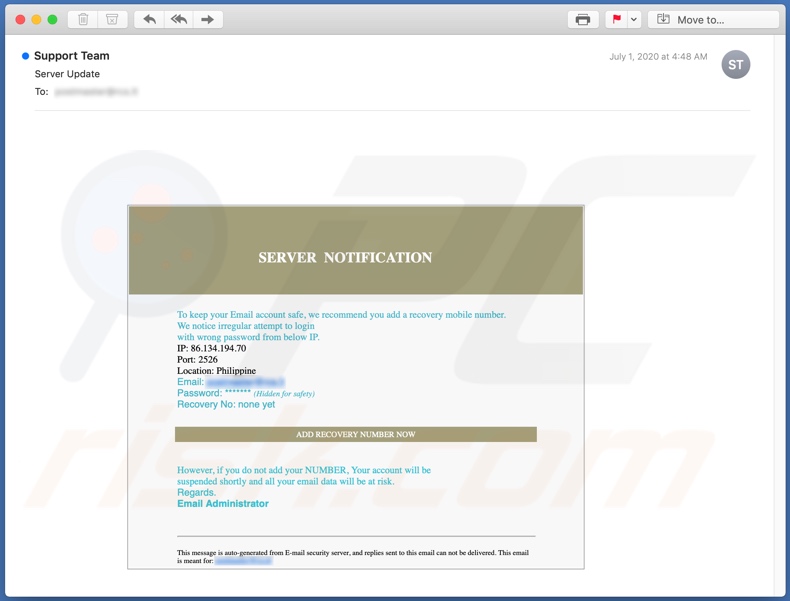
Task: Click the Password (Hidden for safety) line
Action: pyautogui.click(x=246, y=393)
